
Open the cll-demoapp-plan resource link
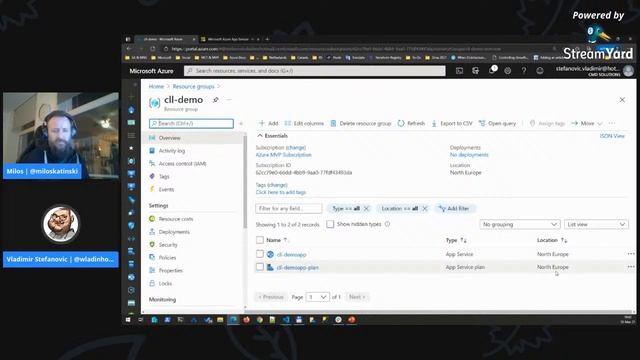coord(298,267)
